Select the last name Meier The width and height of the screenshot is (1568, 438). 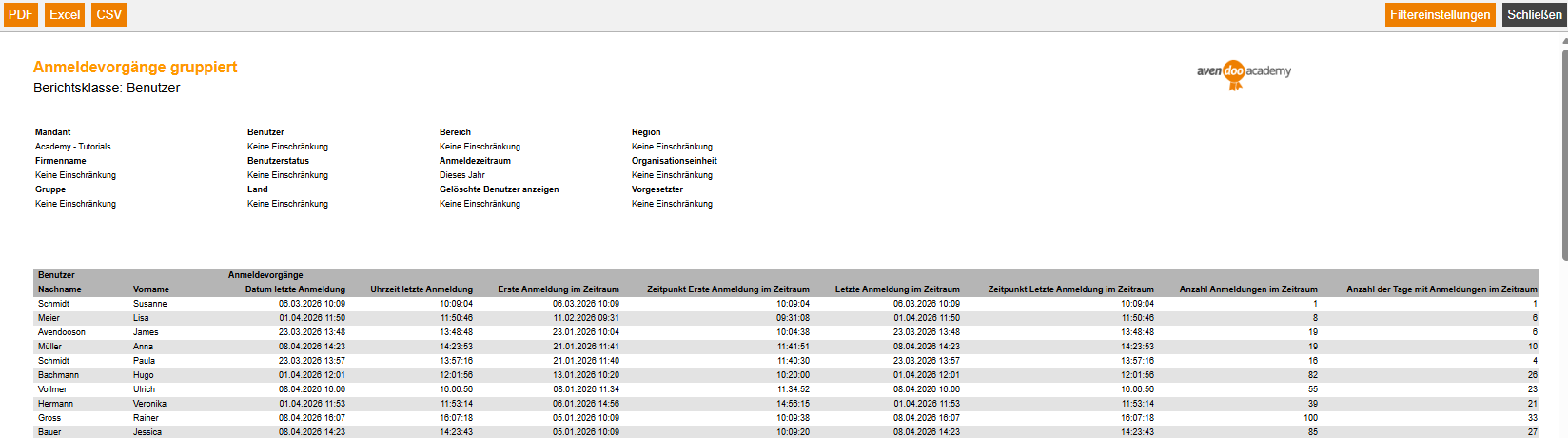[x=49, y=318]
